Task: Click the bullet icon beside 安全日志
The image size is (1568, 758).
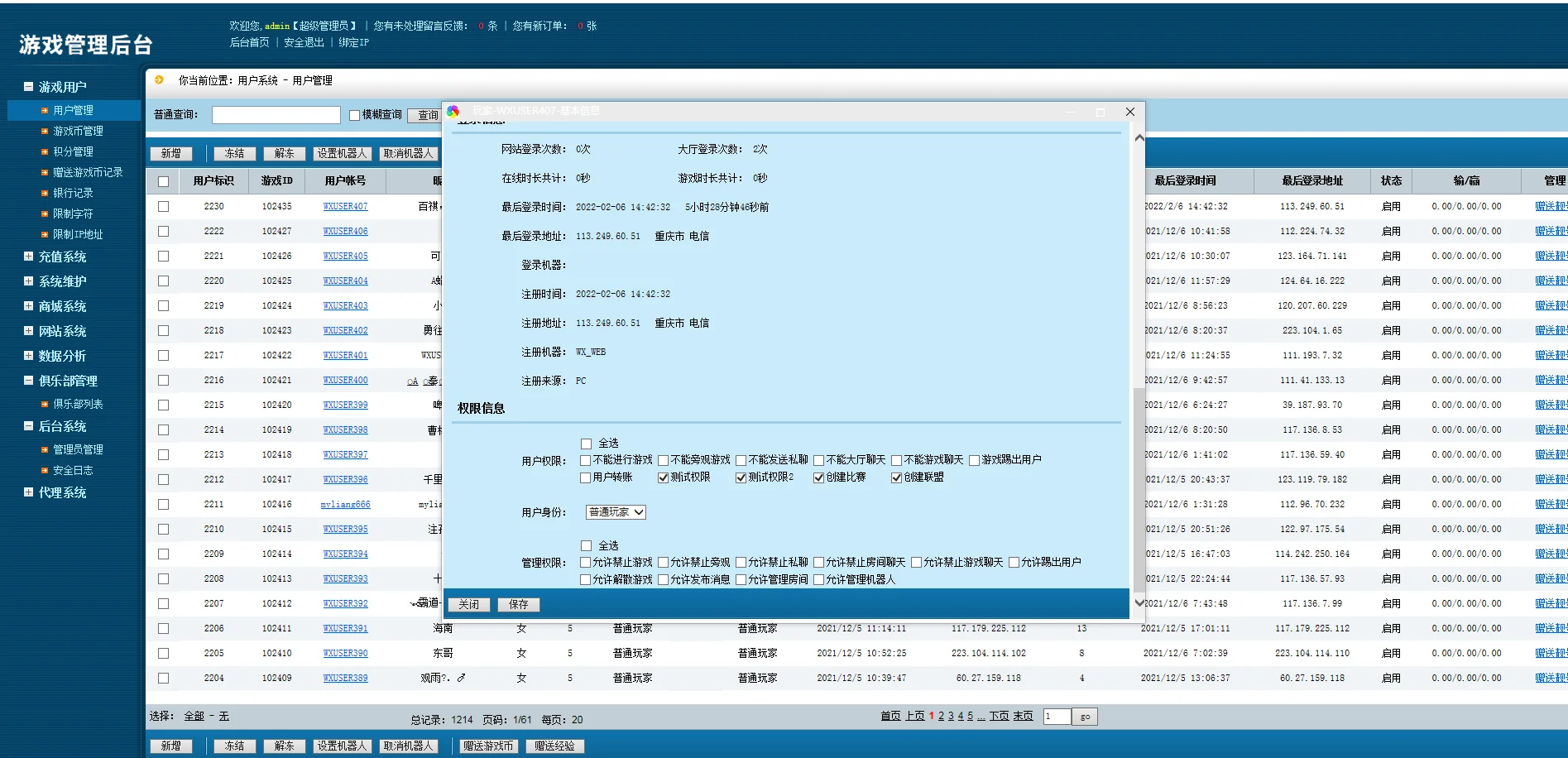Action: 45,470
